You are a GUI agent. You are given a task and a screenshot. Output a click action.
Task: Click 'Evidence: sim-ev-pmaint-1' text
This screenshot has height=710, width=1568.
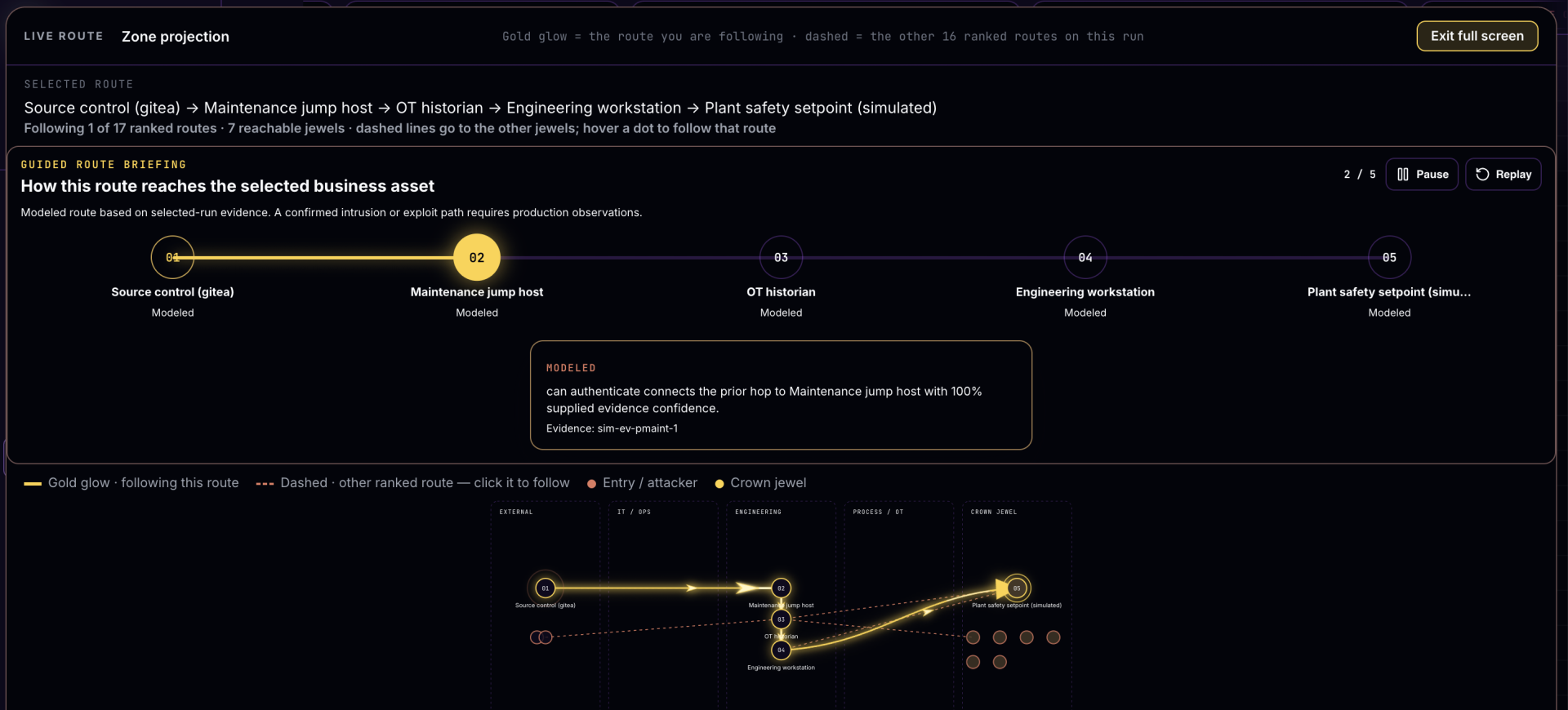pos(612,428)
